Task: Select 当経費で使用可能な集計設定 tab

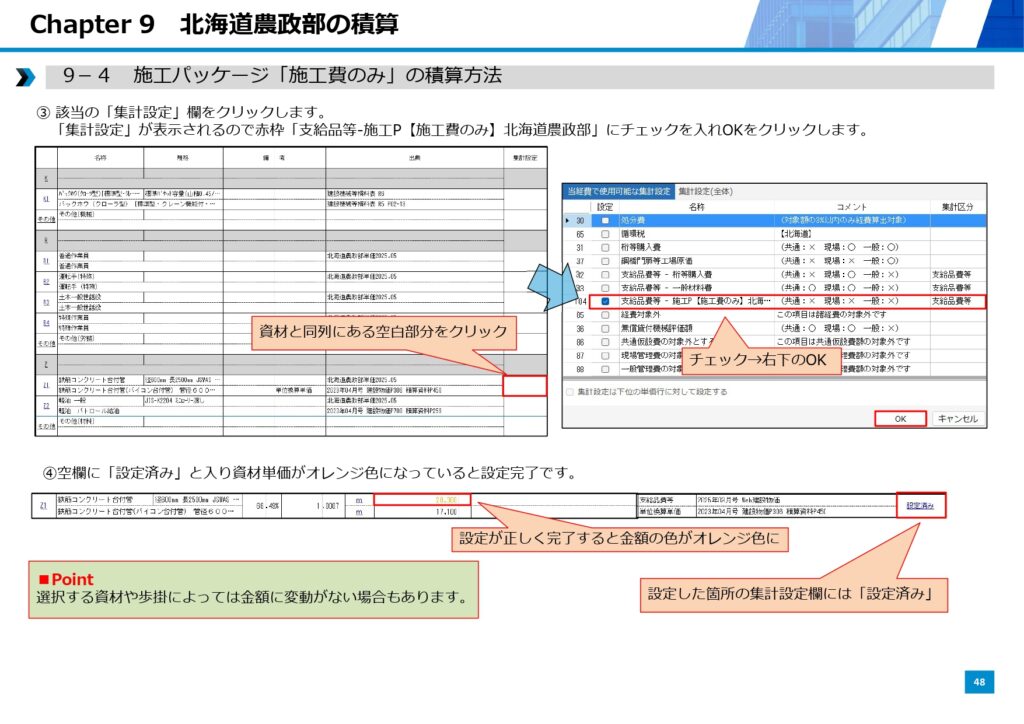Action: coord(619,190)
